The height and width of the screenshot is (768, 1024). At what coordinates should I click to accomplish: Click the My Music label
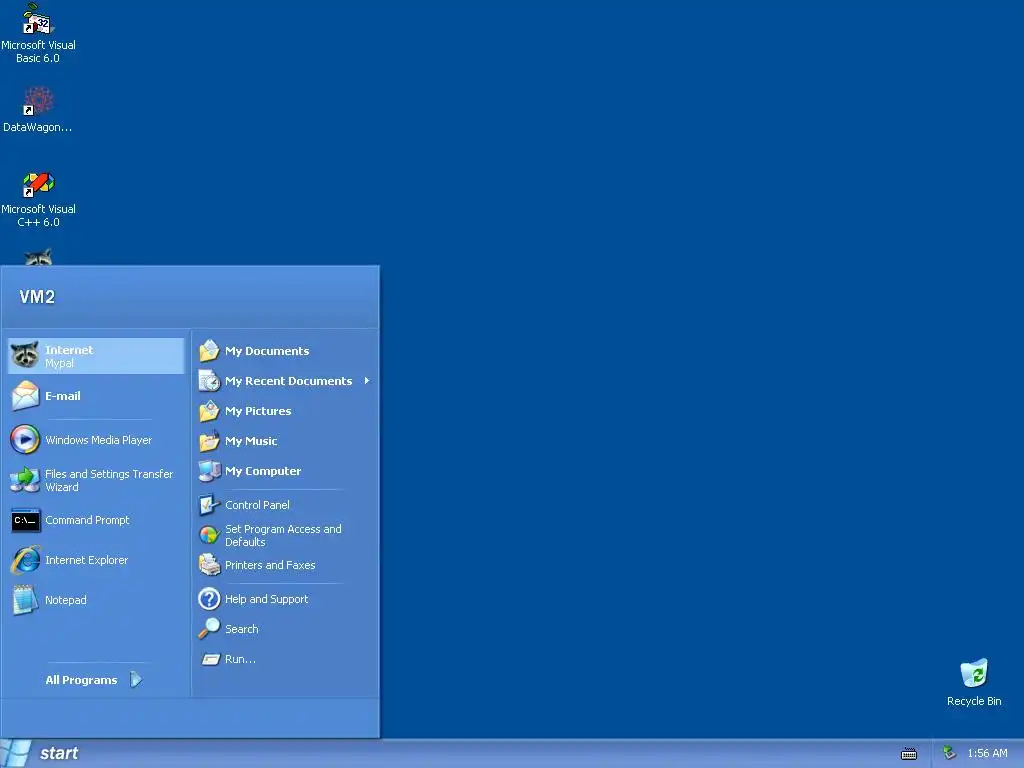click(251, 441)
